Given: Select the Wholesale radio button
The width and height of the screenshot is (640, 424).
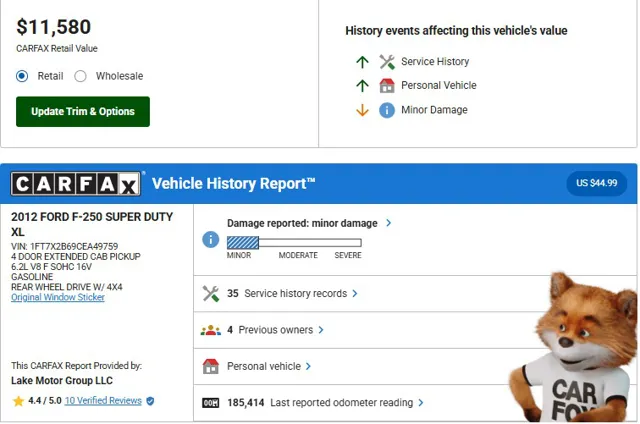Looking at the screenshot, I should point(81,76).
